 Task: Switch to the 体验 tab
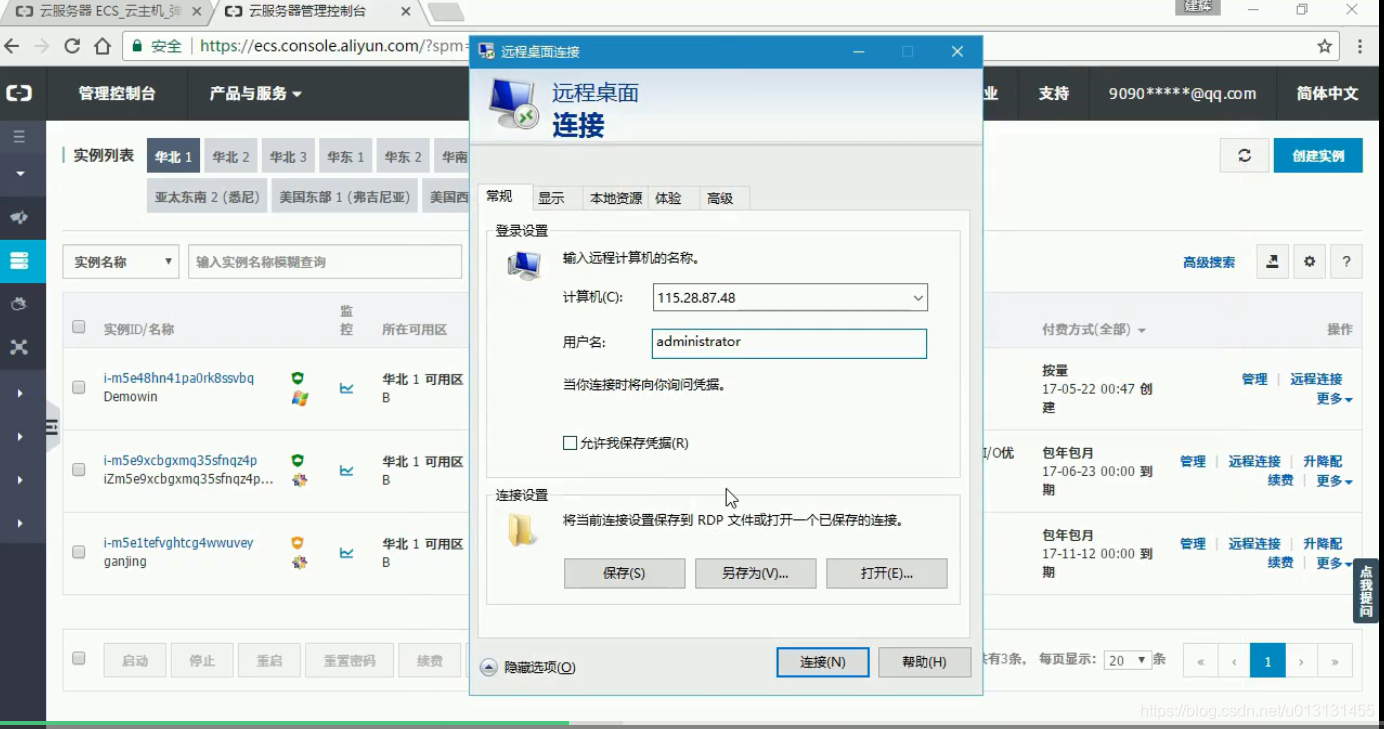668,198
